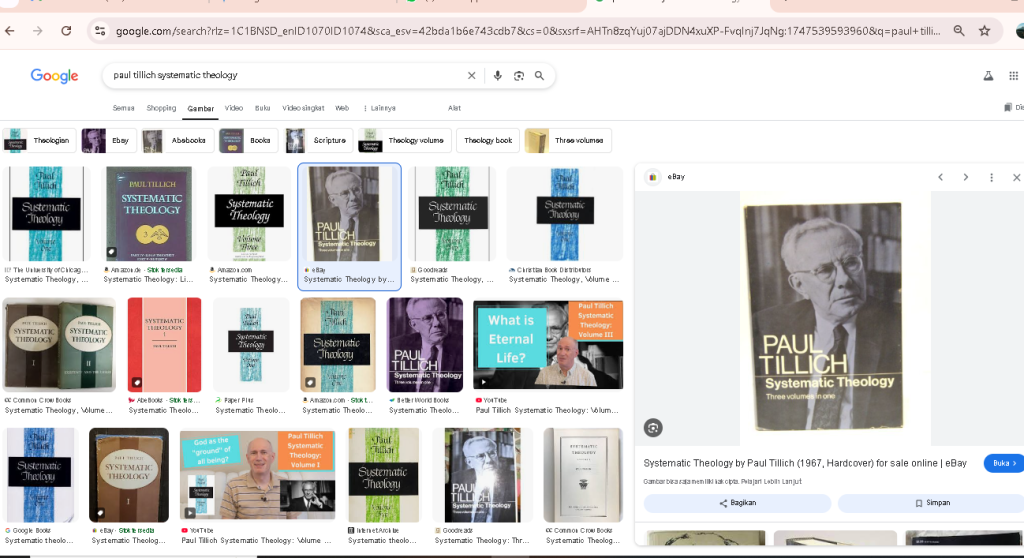The image size is (1024, 558).
Task: Reload the current page
Action: [66, 31]
